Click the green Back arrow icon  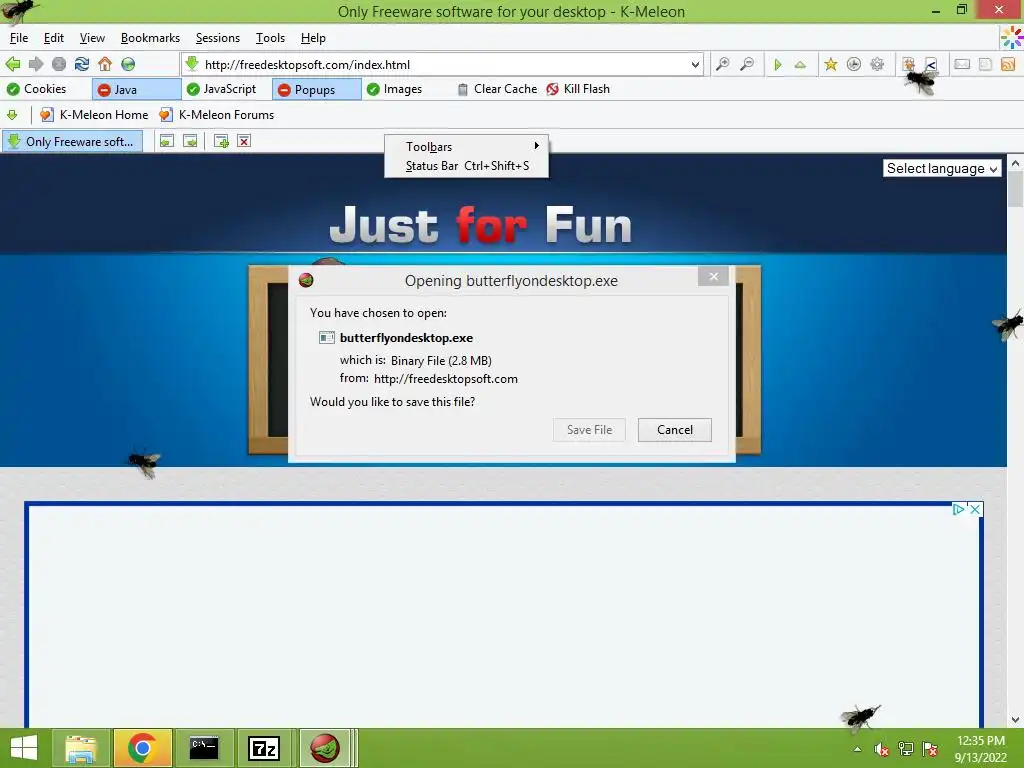click(12, 64)
